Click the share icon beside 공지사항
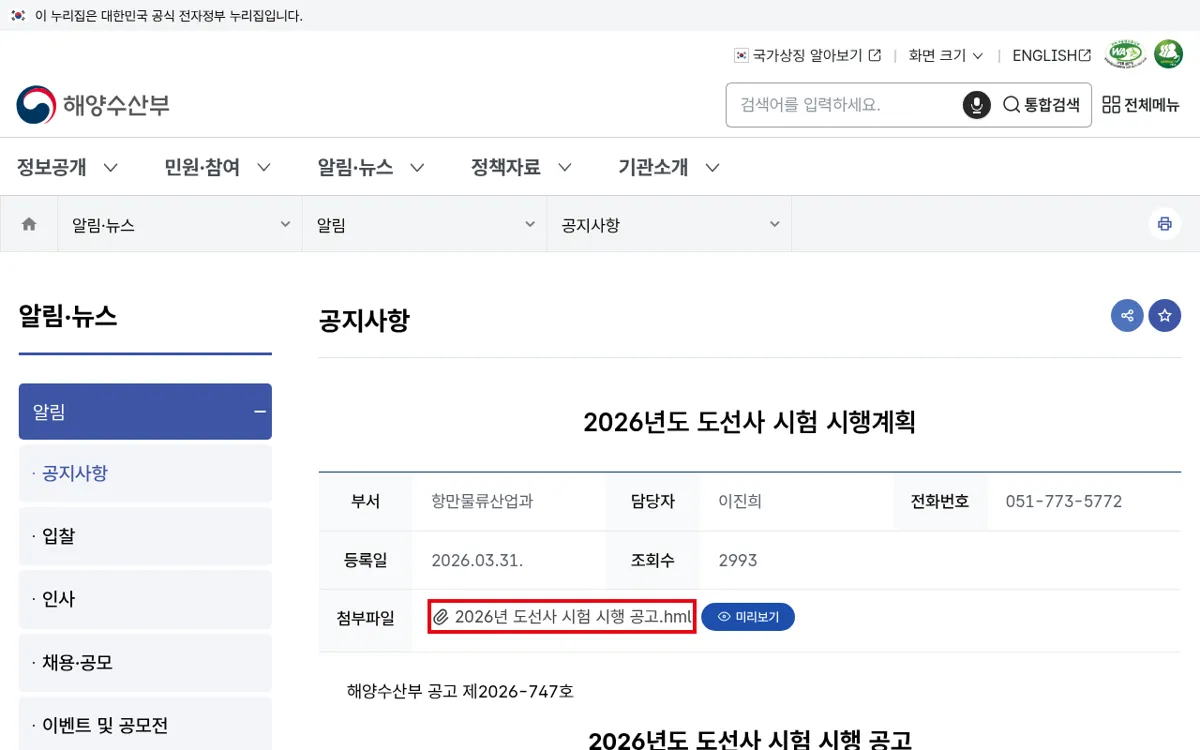The width and height of the screenshot is (1200, 750). pyautogui.click(x=1127, y=316)
